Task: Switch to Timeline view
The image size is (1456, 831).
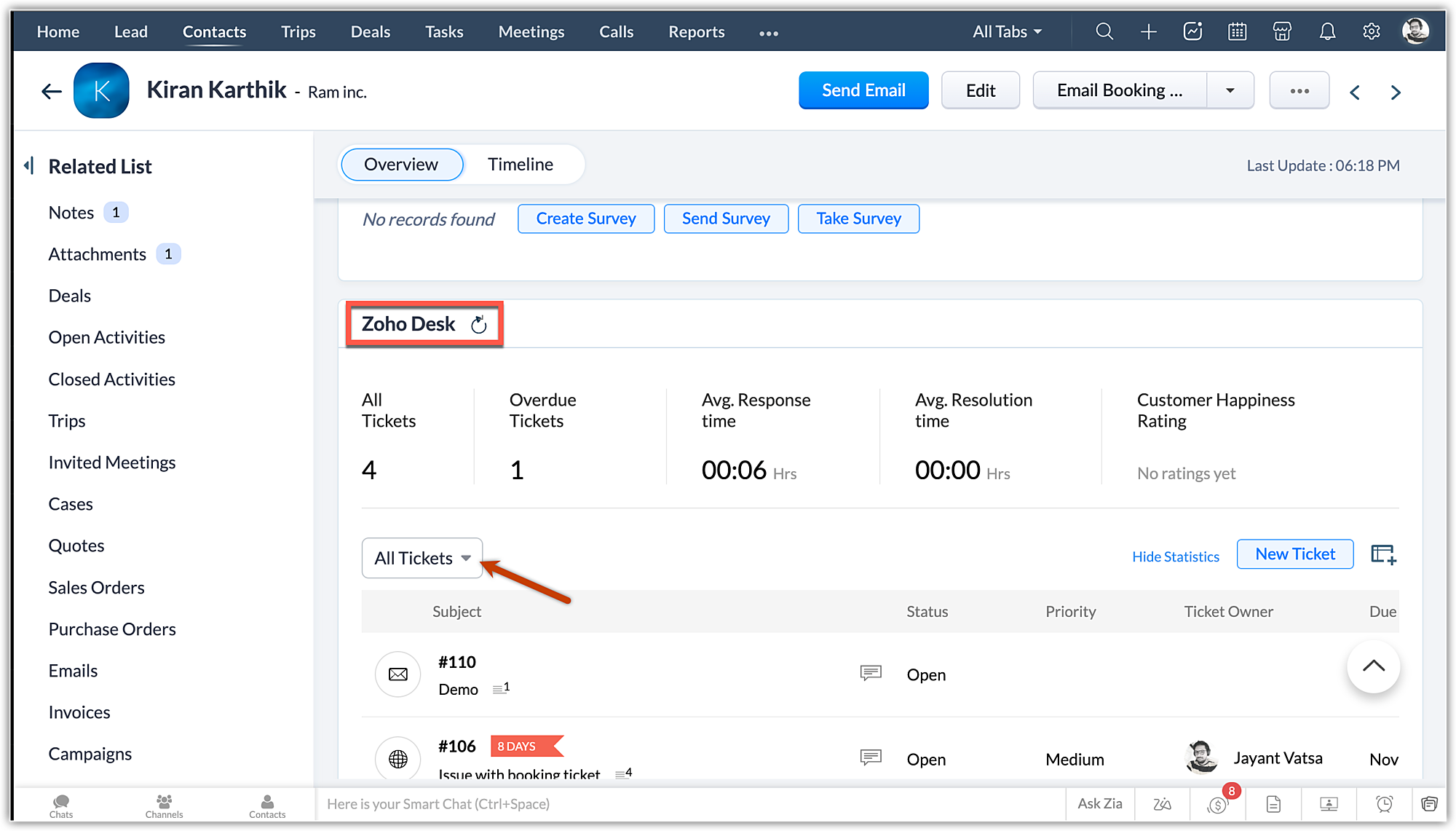Action: 520,165
